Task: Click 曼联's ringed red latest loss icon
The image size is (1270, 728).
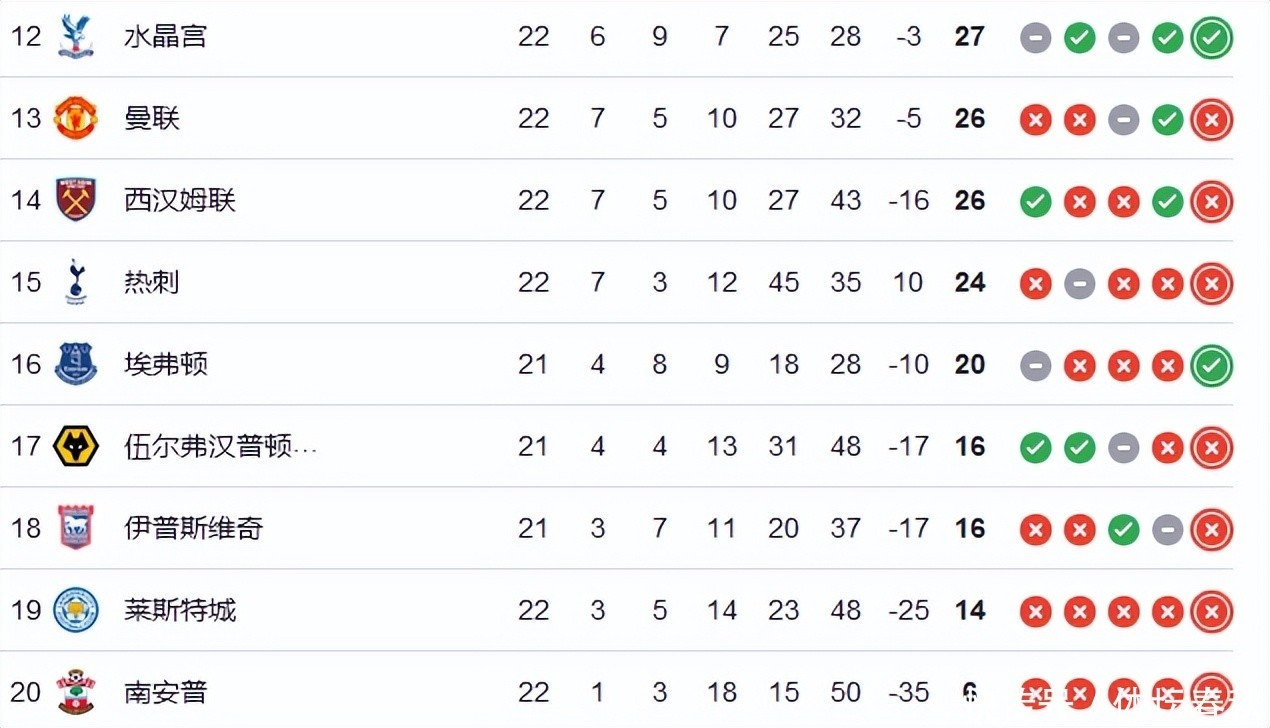Action: point(1211,120)
